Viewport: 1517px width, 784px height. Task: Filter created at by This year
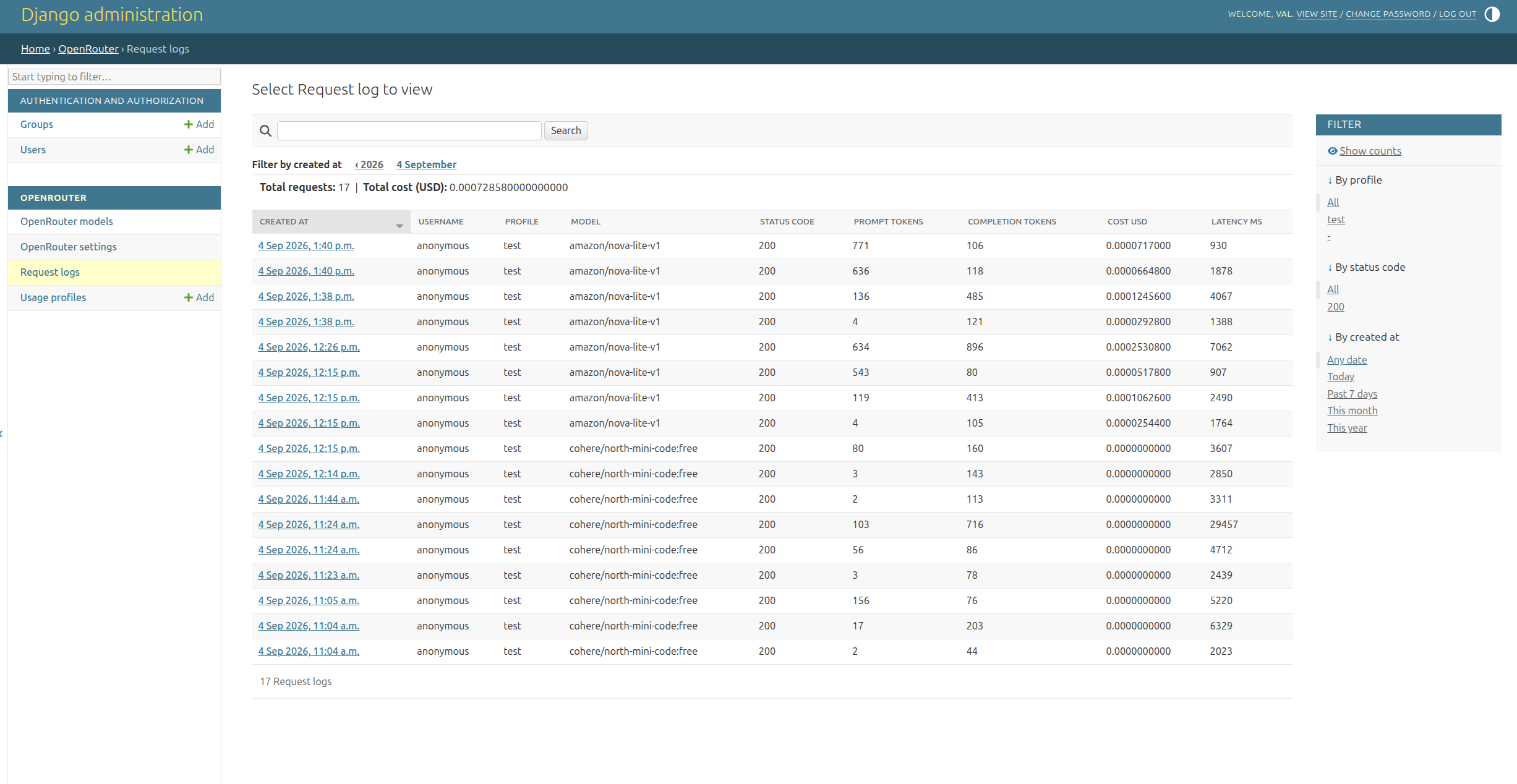pyautogui.click(x=1347, y=428)
